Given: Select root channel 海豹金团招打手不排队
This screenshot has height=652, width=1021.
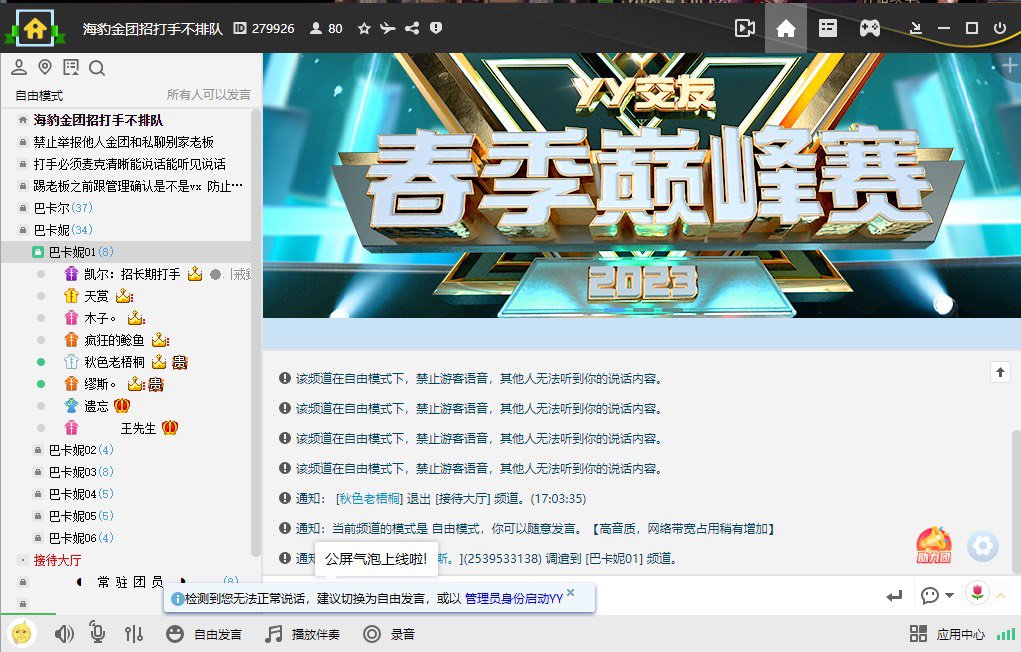Looking at the screenshot, I should tap(98, 120).
